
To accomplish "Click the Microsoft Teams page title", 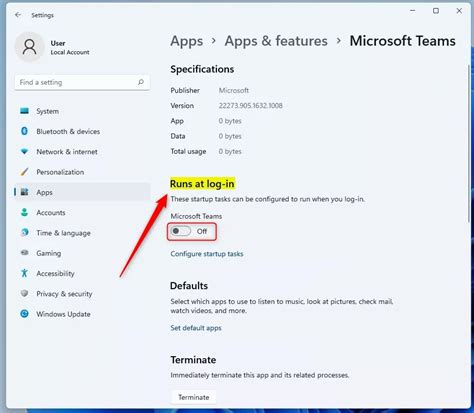I will point(403,41).
